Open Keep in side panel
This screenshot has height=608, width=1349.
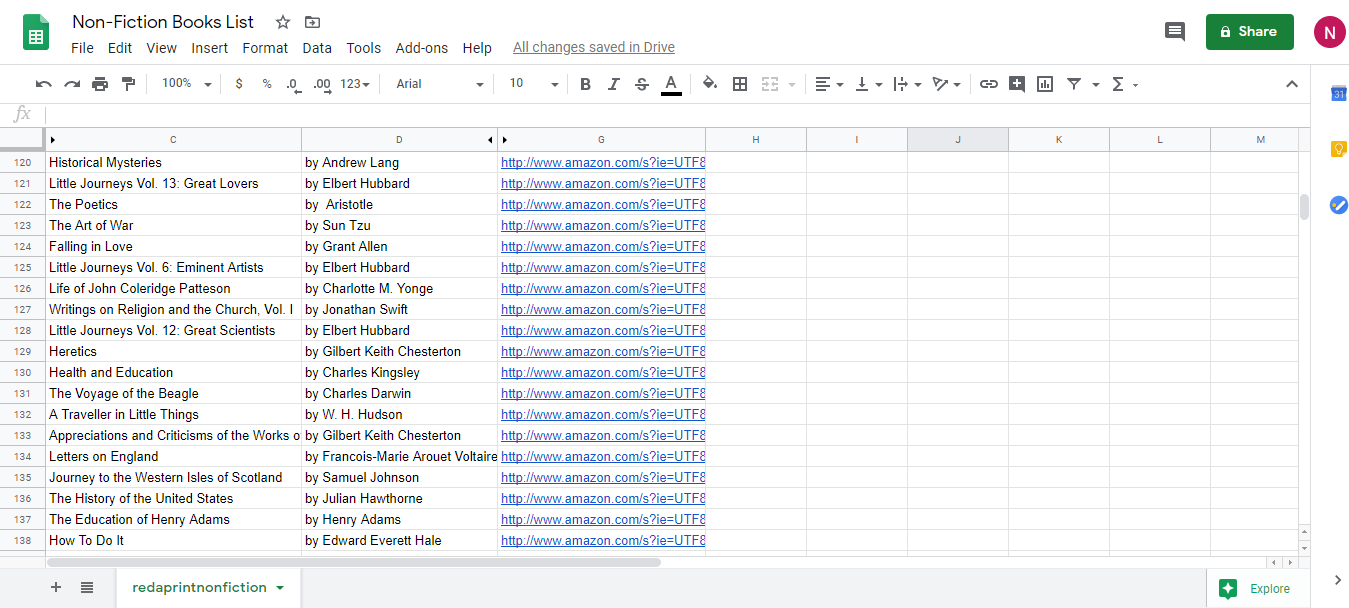pos(1338,149)
